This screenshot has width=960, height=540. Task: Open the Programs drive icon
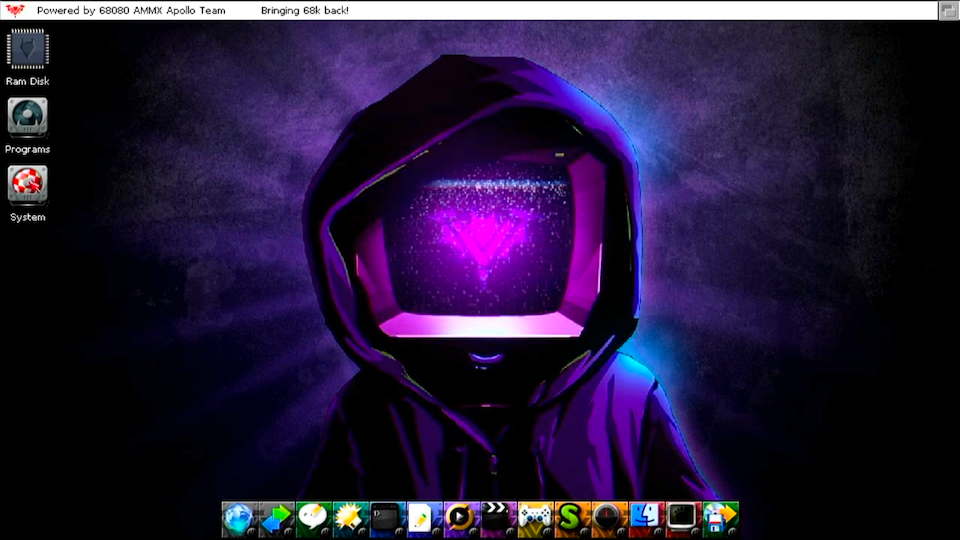pyautogui.click(x=28, y=116)
